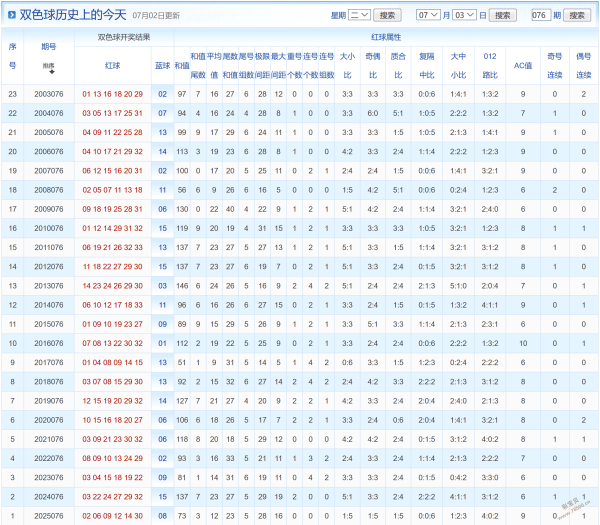Click issue number 2016076
Screen dimensions: 600x525
[x=49, y=343]
